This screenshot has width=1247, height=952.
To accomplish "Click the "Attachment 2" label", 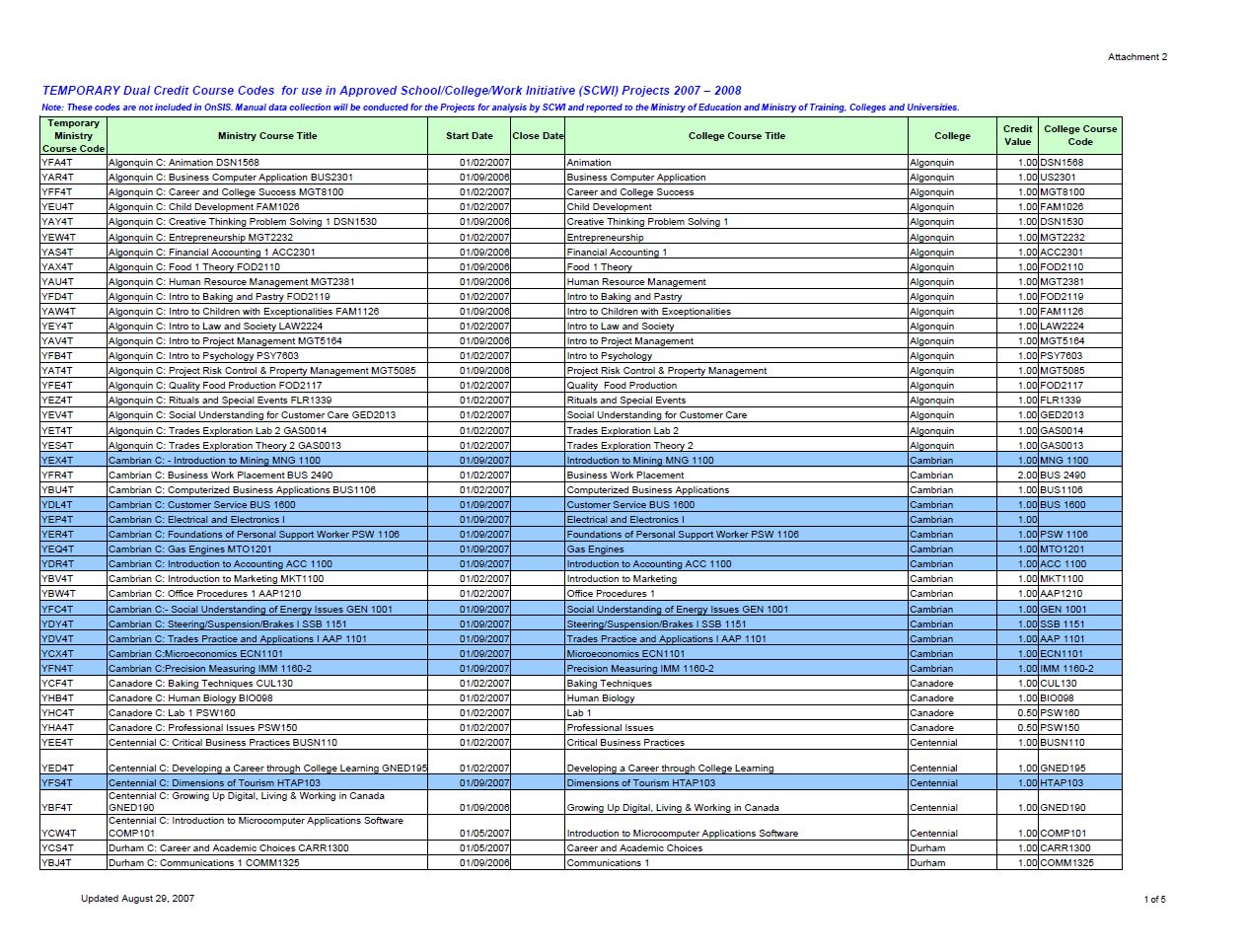I will point(1137,57).
